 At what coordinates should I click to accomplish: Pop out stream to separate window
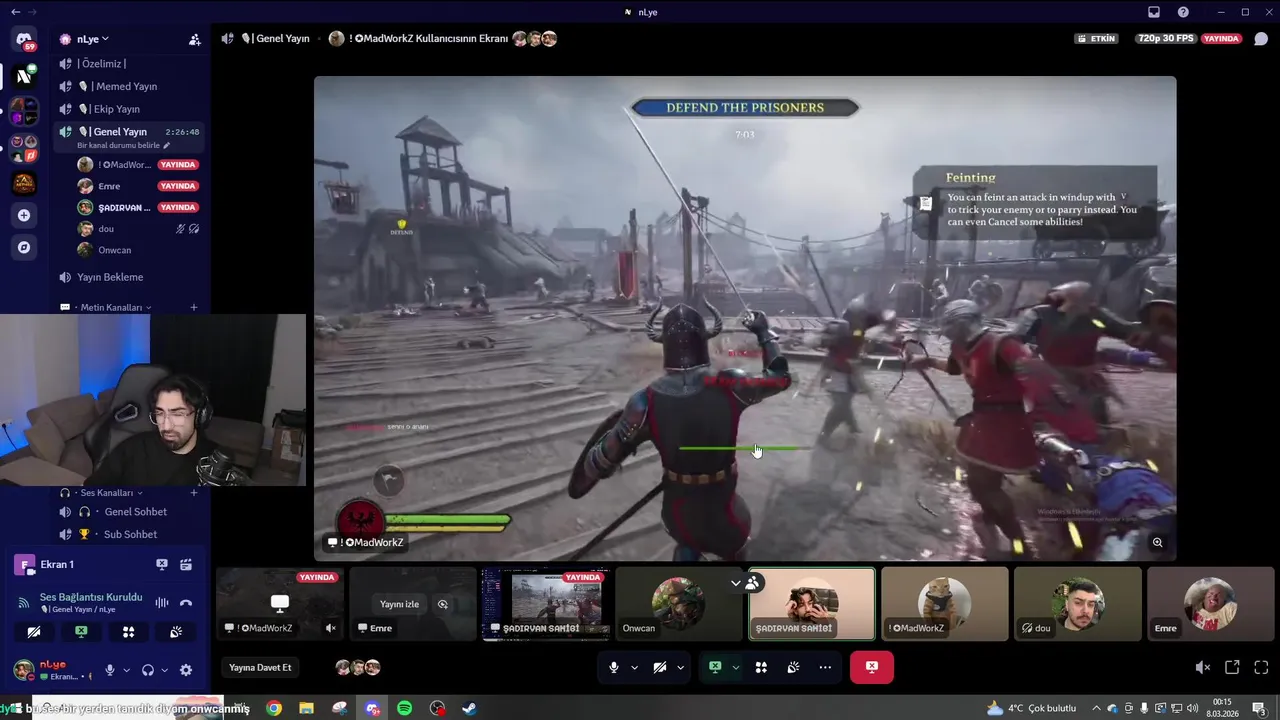1232,667
